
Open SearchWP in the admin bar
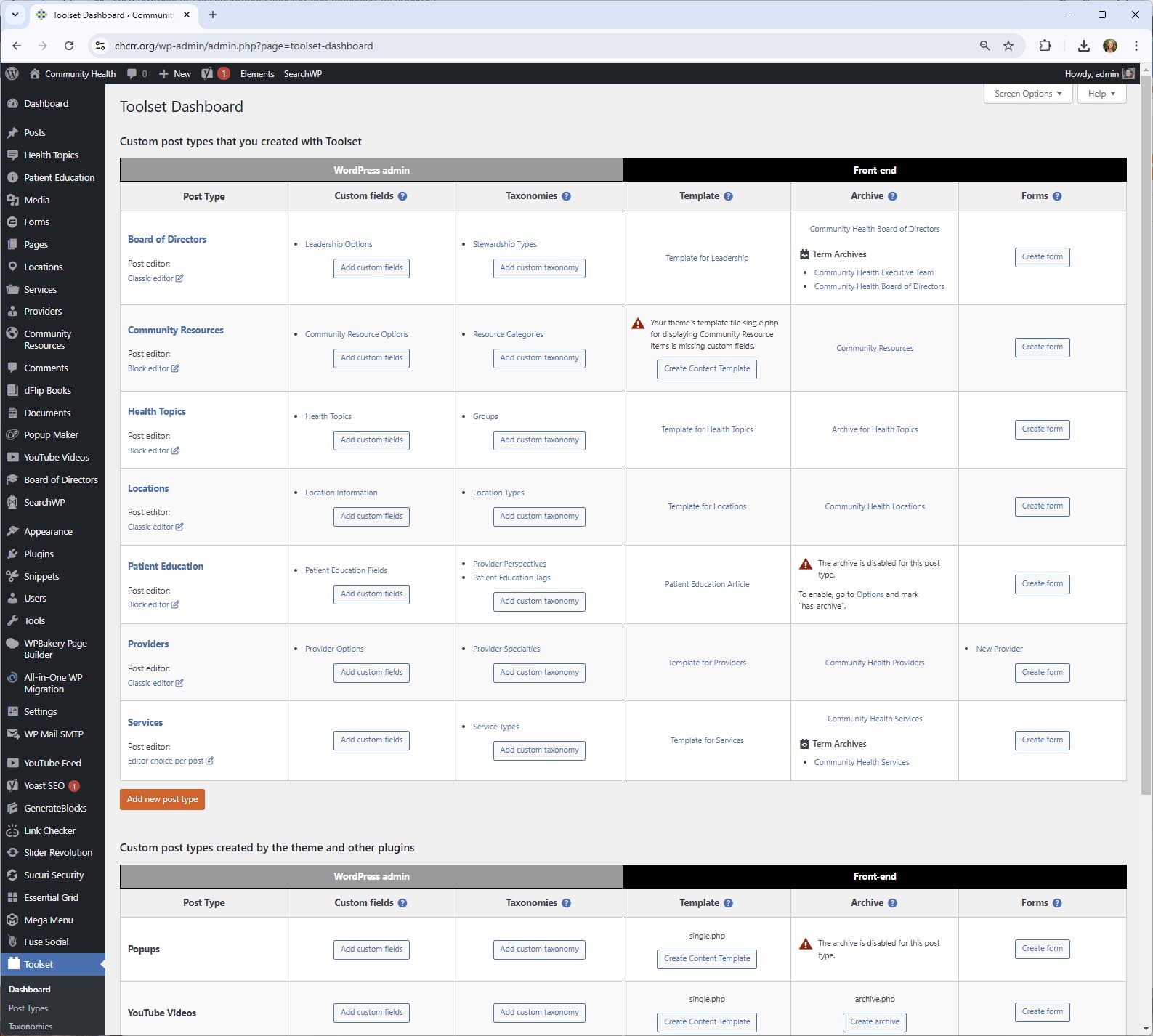click(x=302, y=73)
